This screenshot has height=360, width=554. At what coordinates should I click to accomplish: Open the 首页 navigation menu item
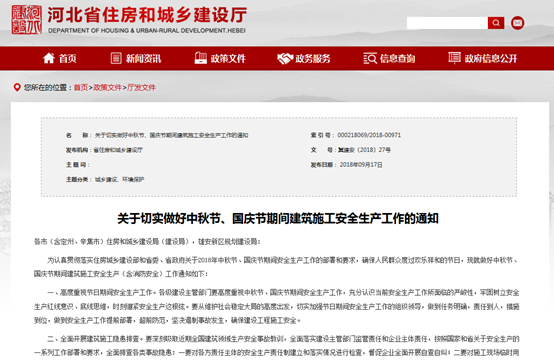pos(59,58)
